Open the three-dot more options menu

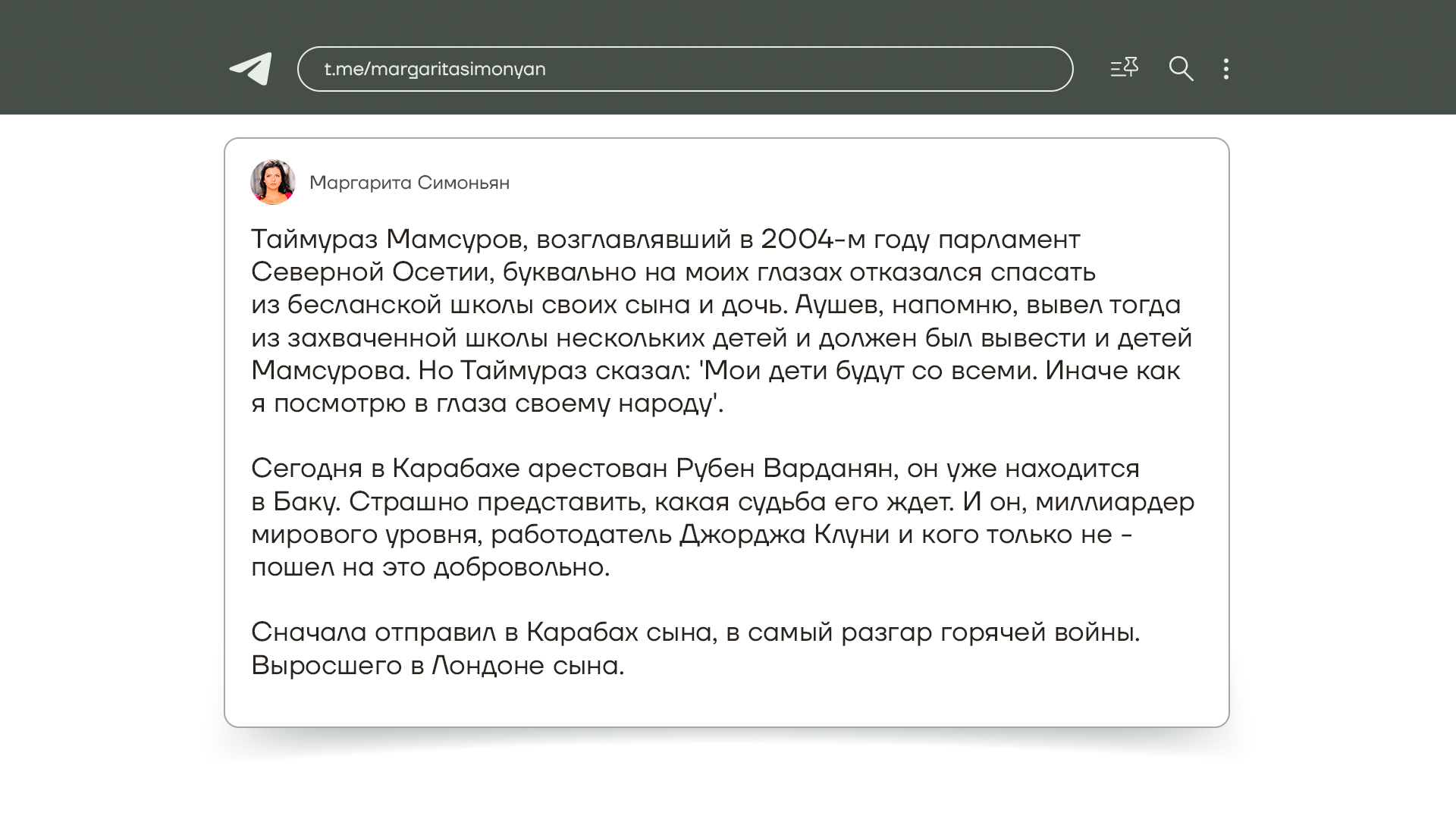pyautogui.click(x=1226, y=69)
